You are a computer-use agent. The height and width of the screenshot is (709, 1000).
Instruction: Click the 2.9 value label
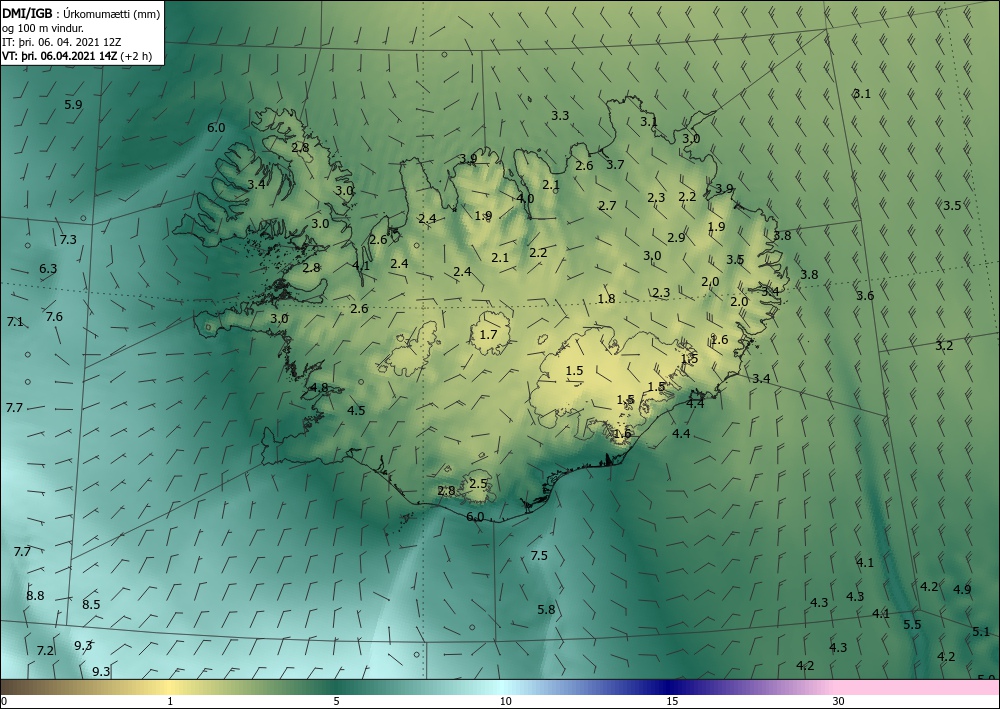pos(676,238)
